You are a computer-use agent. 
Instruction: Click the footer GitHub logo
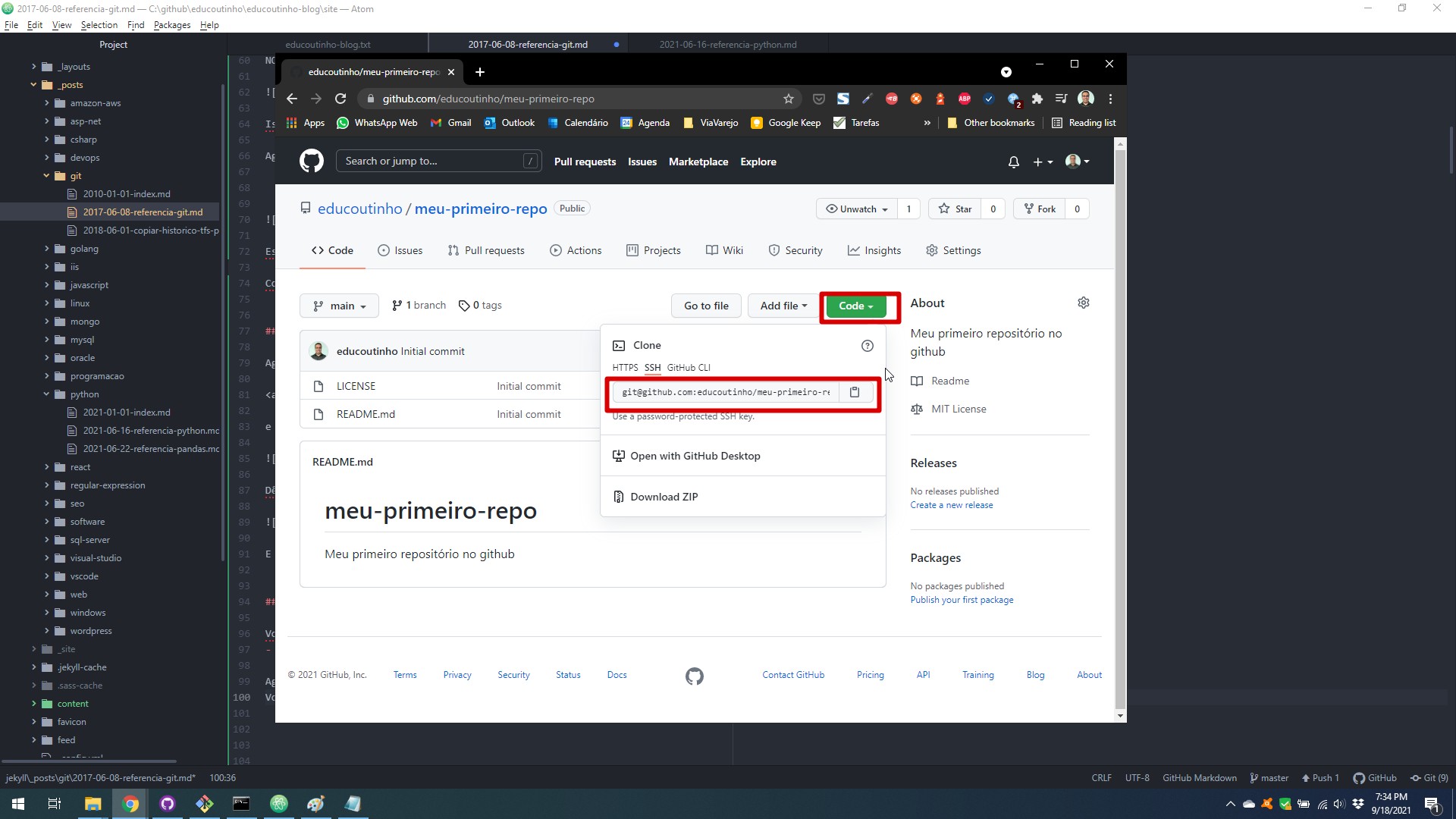click(694, 676)
